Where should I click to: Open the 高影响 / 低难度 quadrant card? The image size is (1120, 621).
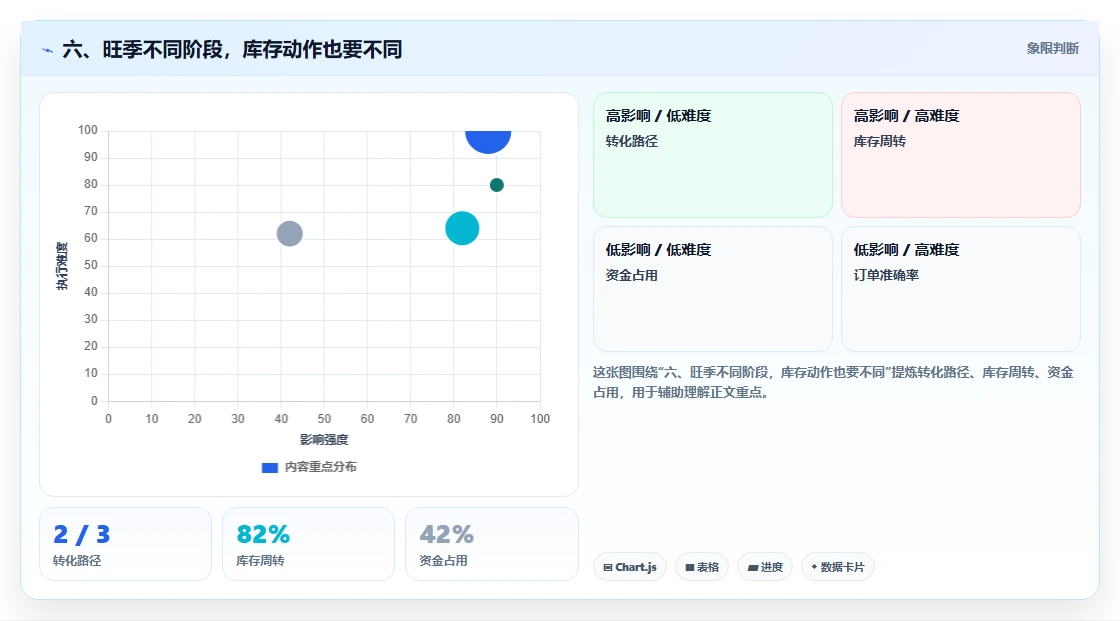(713, 155)
